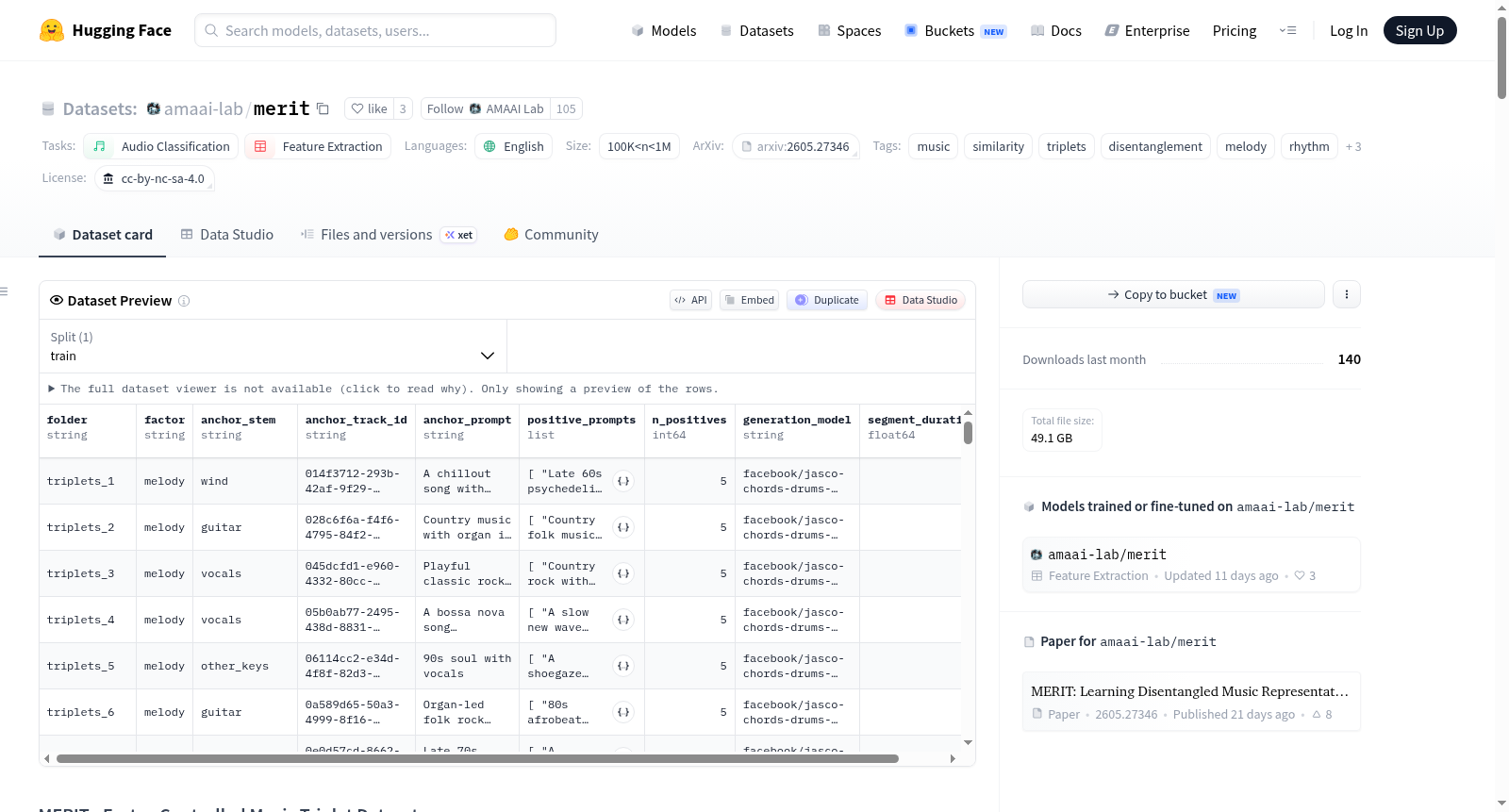Image resolution: width=1509 pixels, height=812 pixels.
Task: Follow AMAAI Lab organization
Action: [485, 108]
